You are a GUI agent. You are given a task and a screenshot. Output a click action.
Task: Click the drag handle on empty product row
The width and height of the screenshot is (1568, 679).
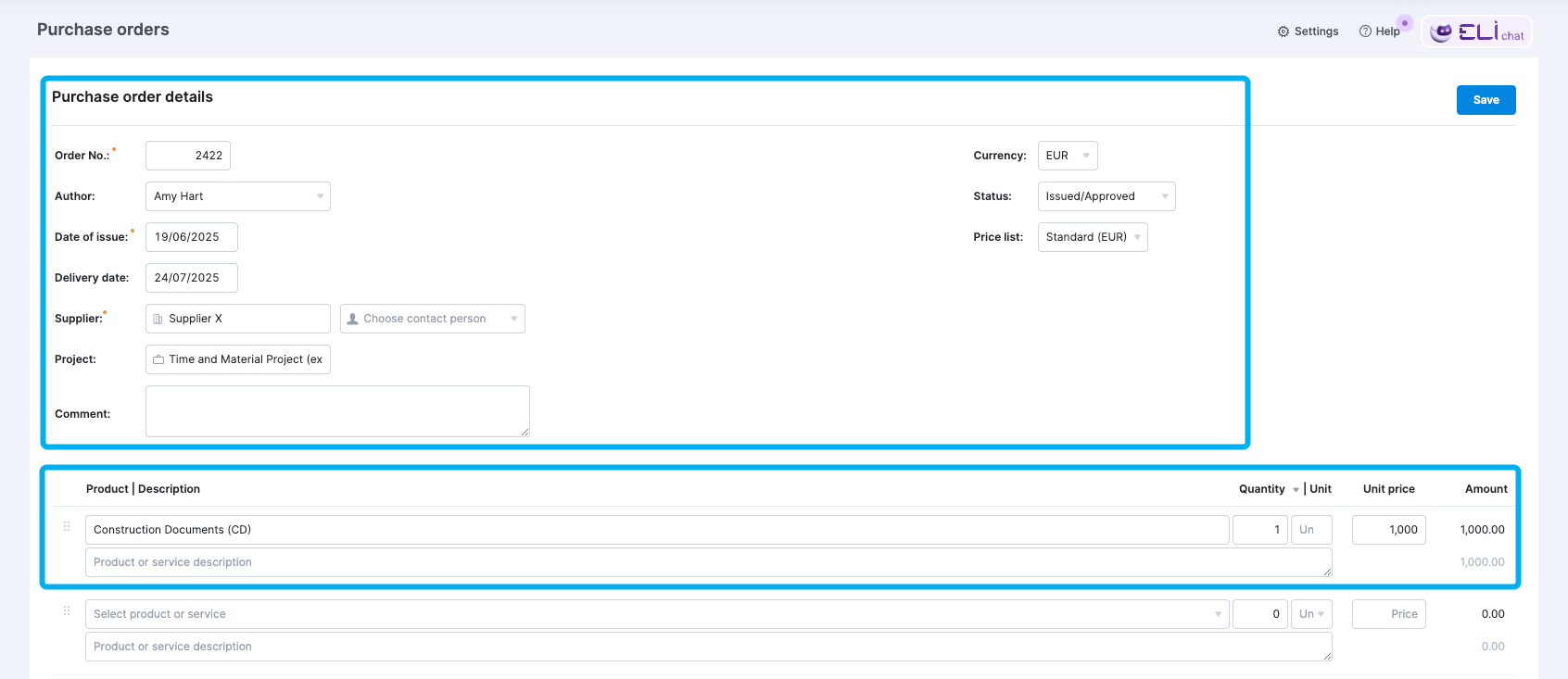[67, 610]
